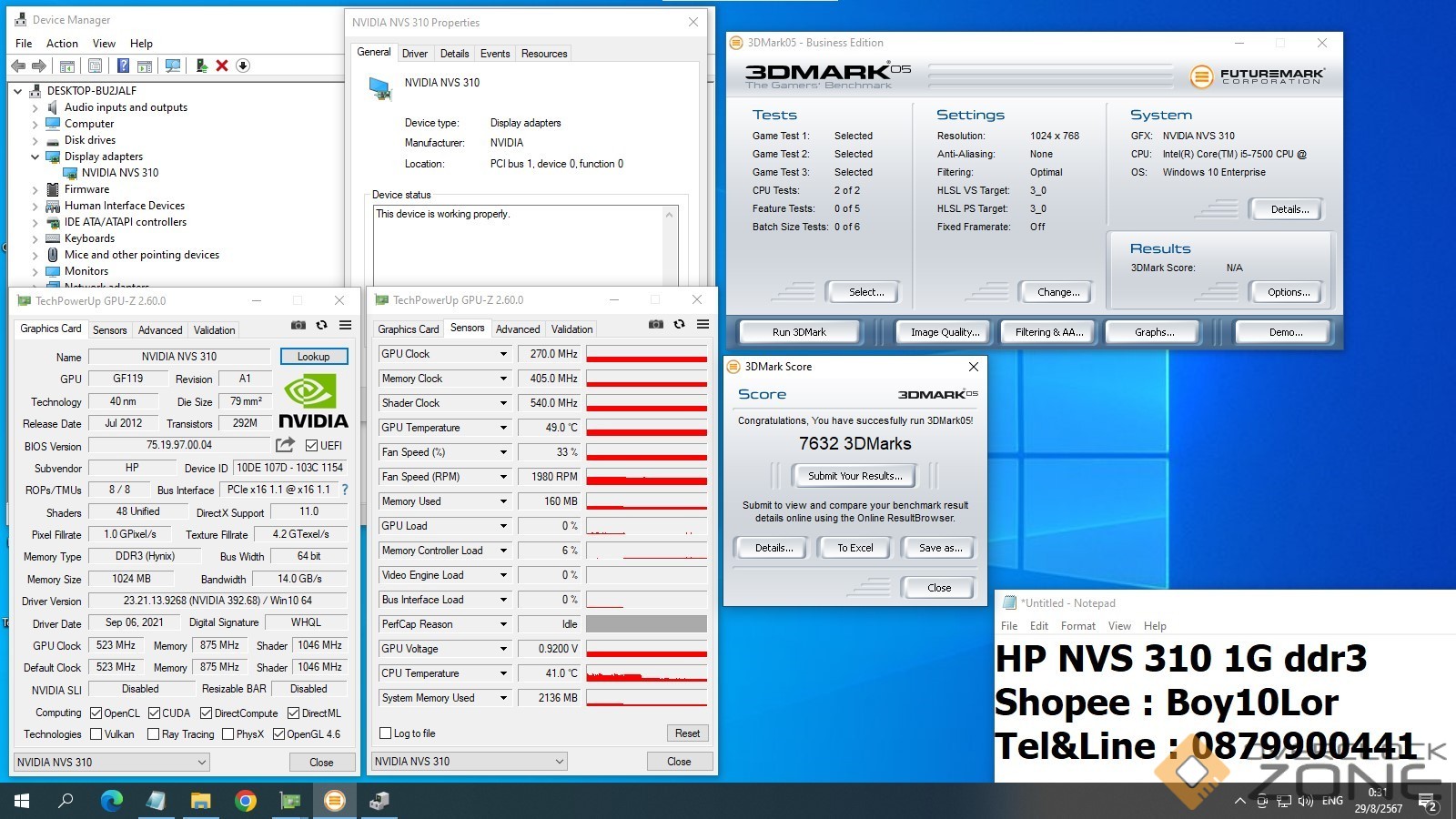
Task: Open the Action menu in Device Manager
Action: (62, 44)
